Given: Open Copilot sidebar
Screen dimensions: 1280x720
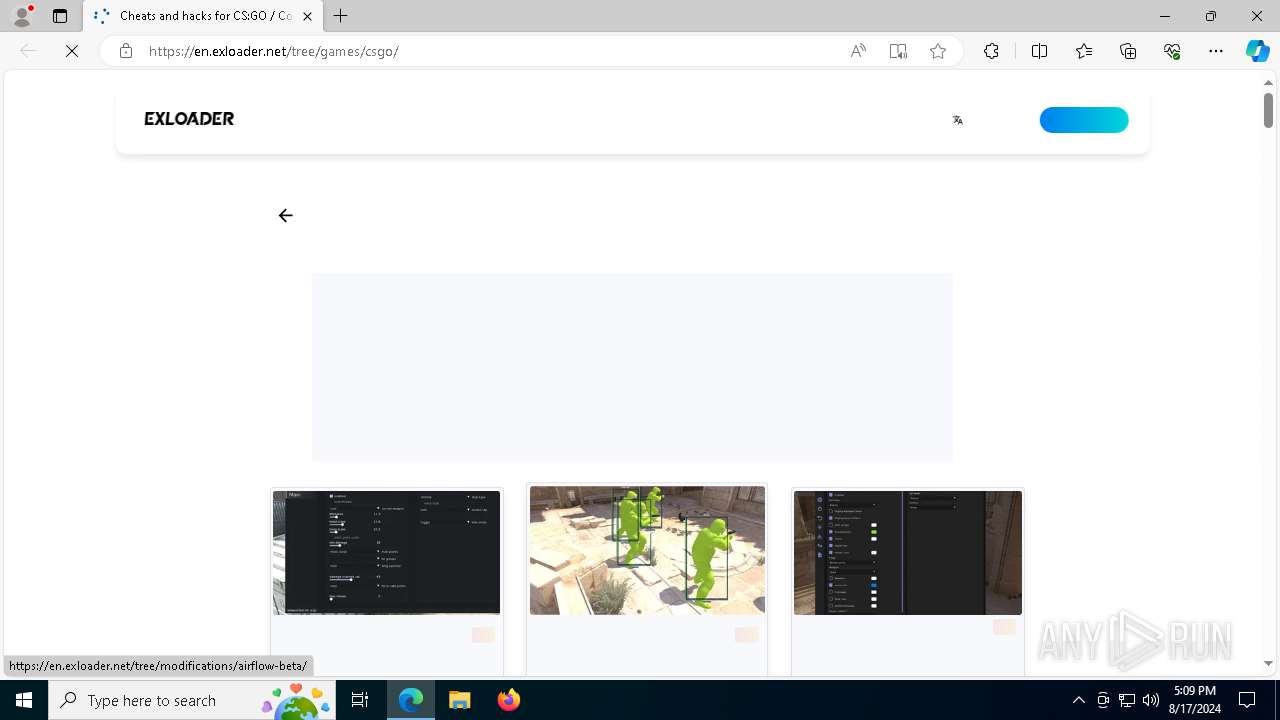Looking at the screenshot, I should point(1258,51).
